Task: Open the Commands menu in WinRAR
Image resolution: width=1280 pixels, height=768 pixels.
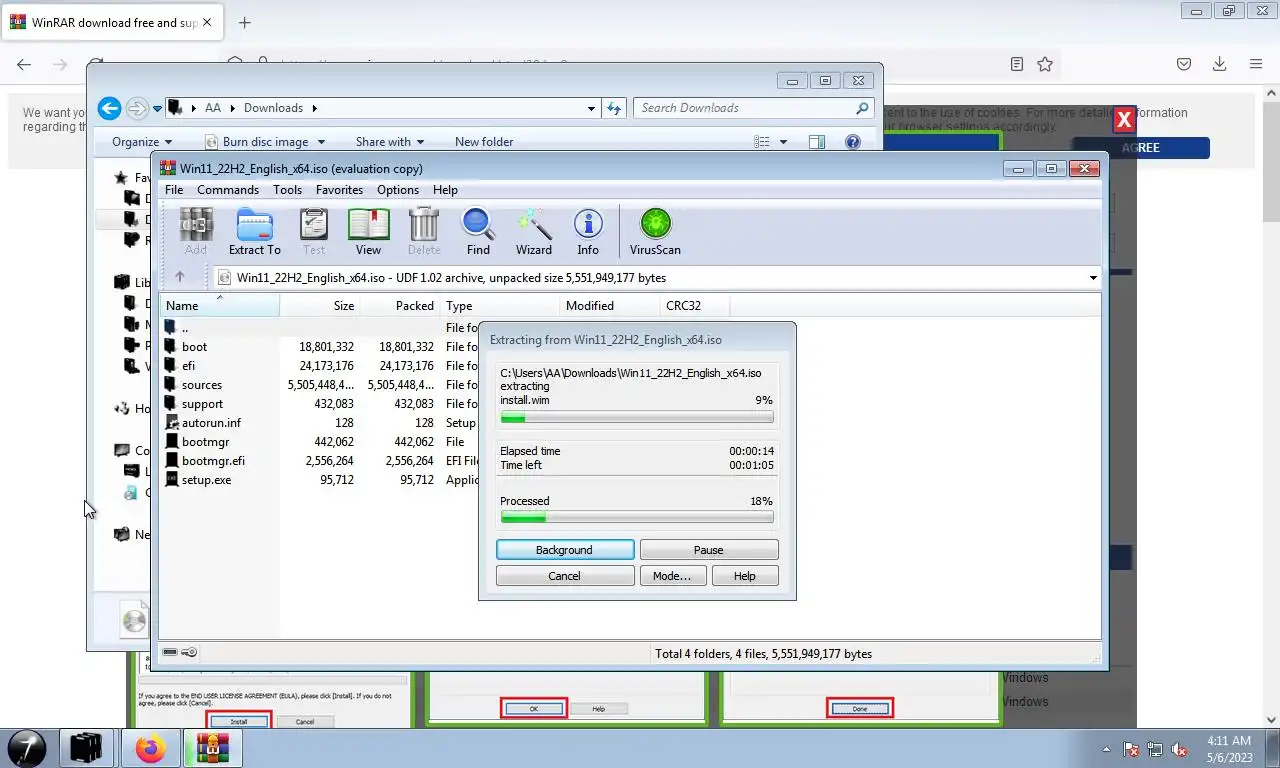Action: point(228,190)
